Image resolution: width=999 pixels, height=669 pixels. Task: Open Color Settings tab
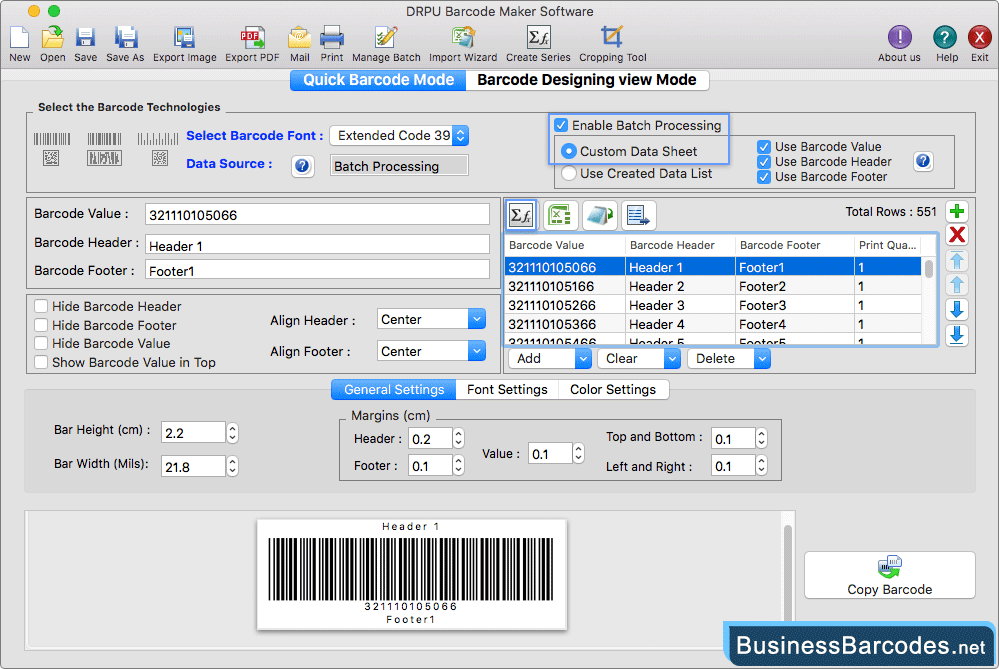(613, 390)
